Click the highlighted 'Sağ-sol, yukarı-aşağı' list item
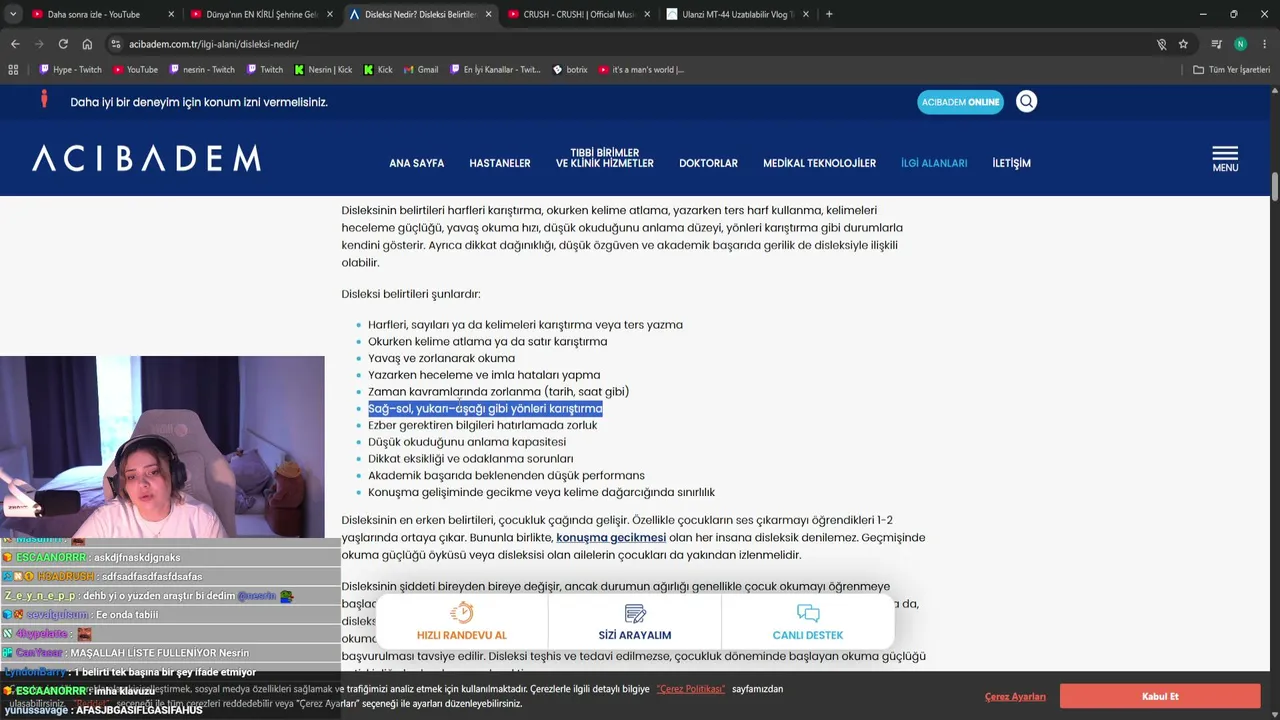1280x720 pixels. tap(485, 408)
